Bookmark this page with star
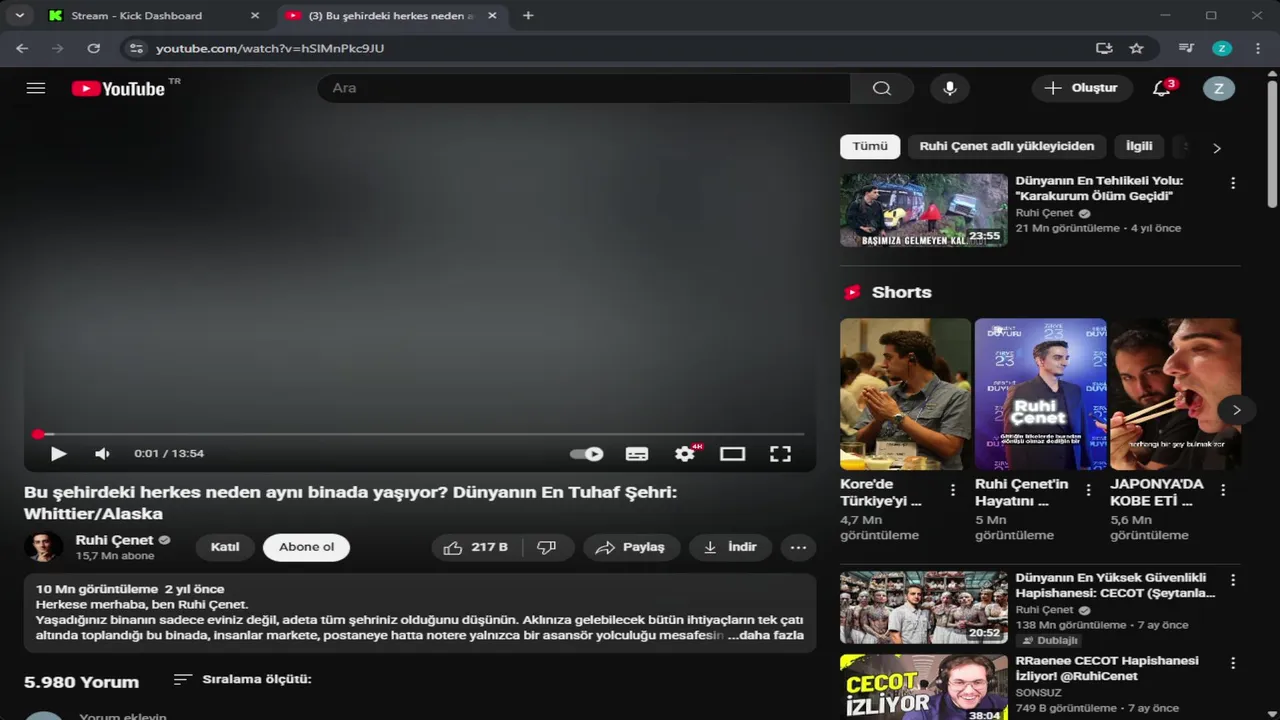Screen dimensions: 1280x720 click(1136, 48)
